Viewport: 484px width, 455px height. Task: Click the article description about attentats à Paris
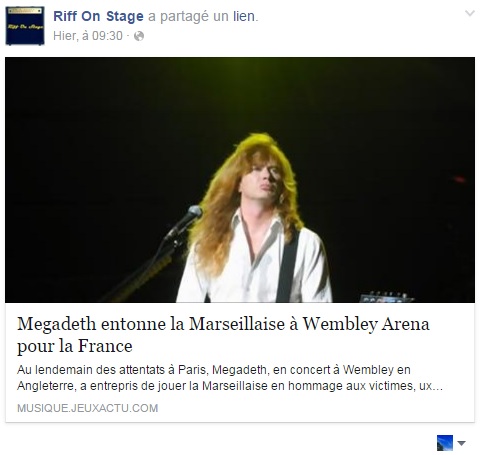(230, 378)
